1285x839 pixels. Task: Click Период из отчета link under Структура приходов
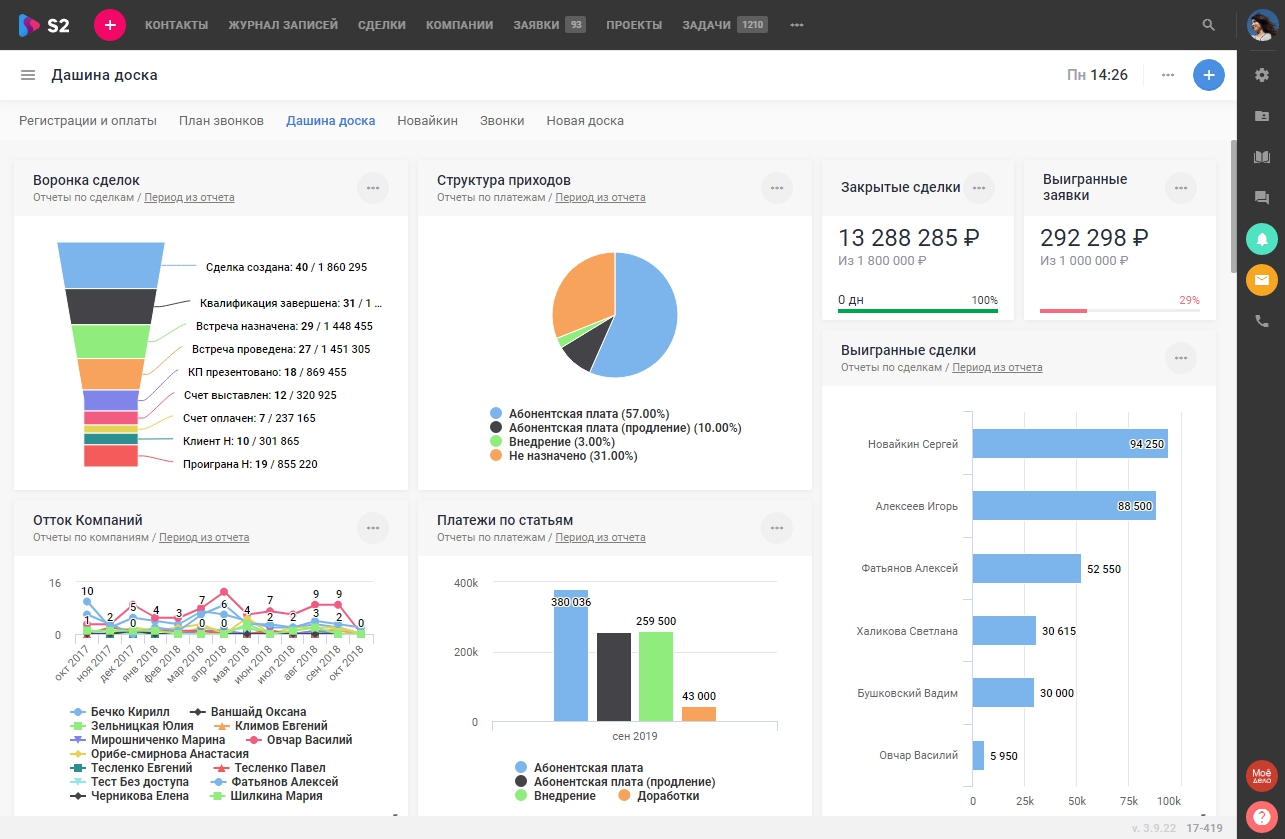coord(600,197)
